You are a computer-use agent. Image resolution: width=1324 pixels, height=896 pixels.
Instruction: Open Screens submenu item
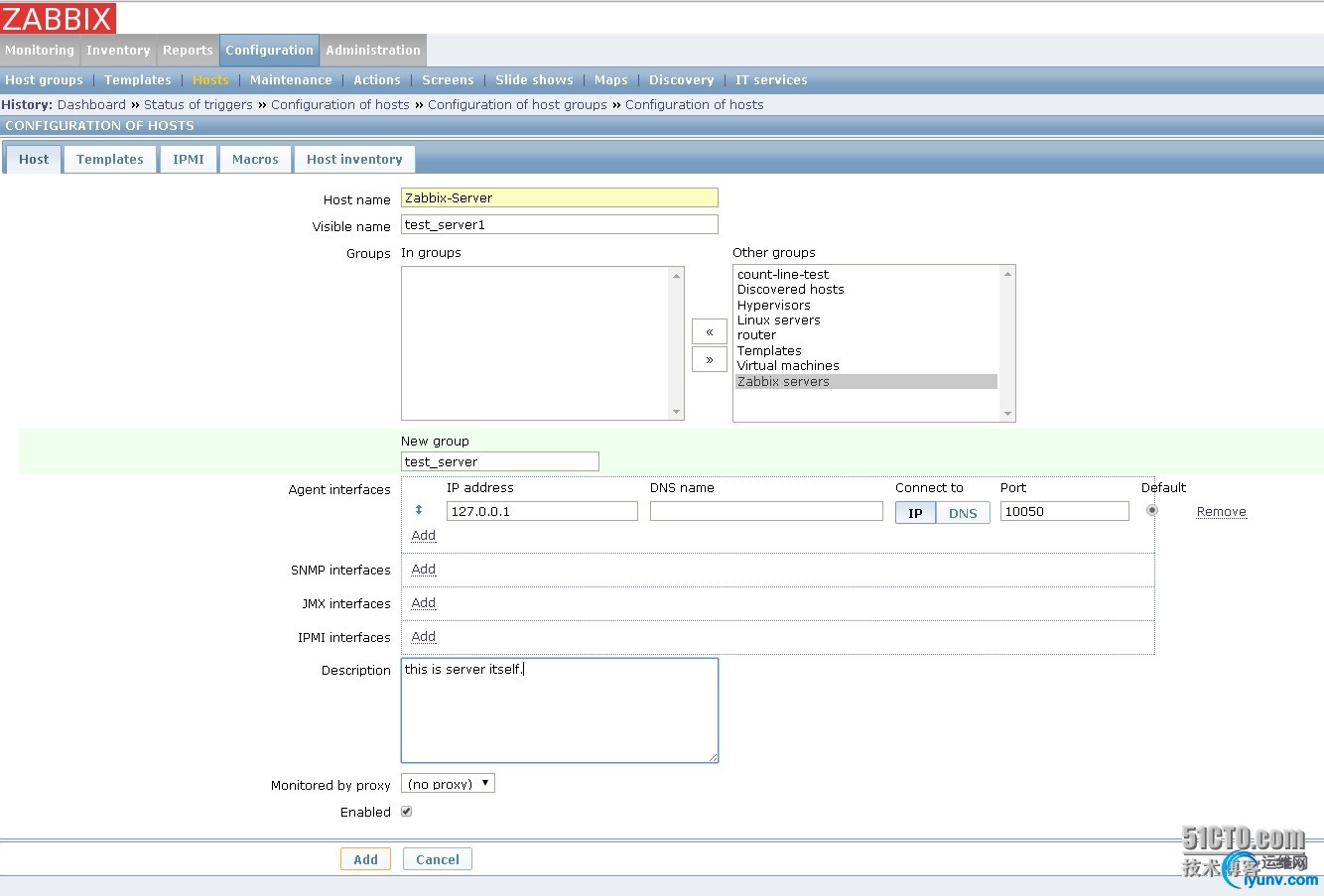tap(448, 80)
